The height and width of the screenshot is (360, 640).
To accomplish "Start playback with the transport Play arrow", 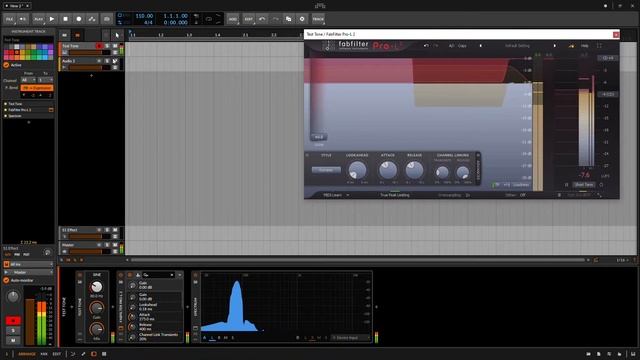I will coord(52,19).
